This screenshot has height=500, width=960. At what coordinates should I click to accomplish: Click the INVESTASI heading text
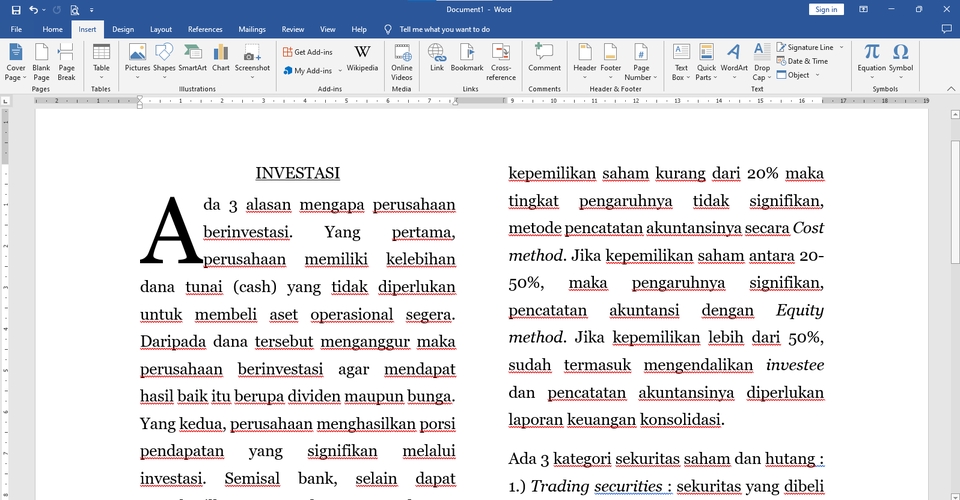point(298,173)
